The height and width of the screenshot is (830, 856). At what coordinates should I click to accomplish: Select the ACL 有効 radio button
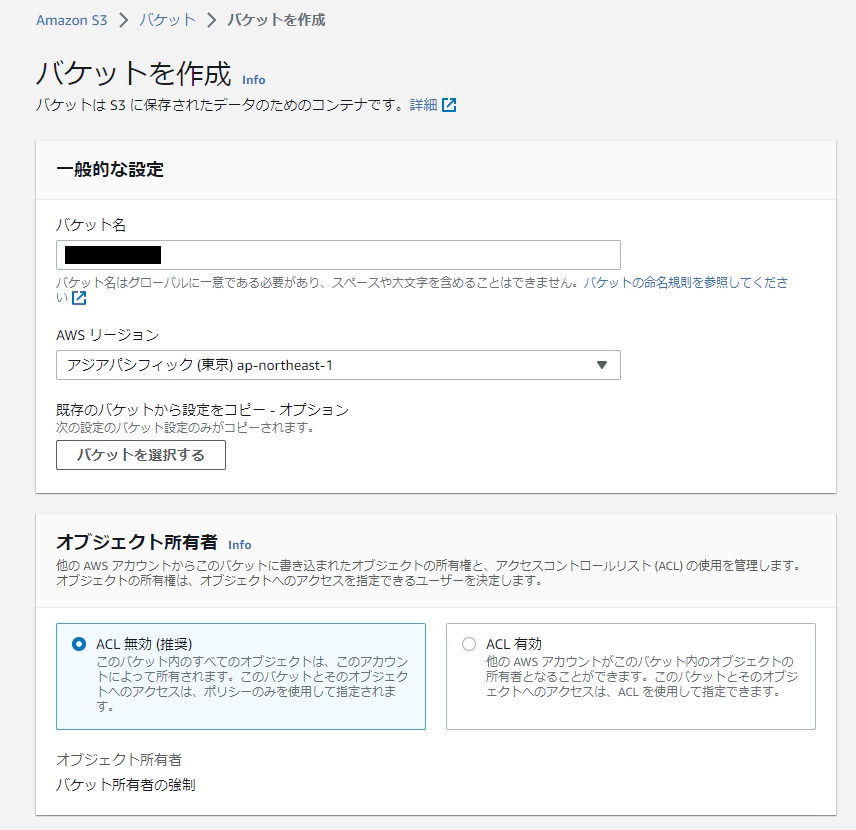tap(469, 644)
